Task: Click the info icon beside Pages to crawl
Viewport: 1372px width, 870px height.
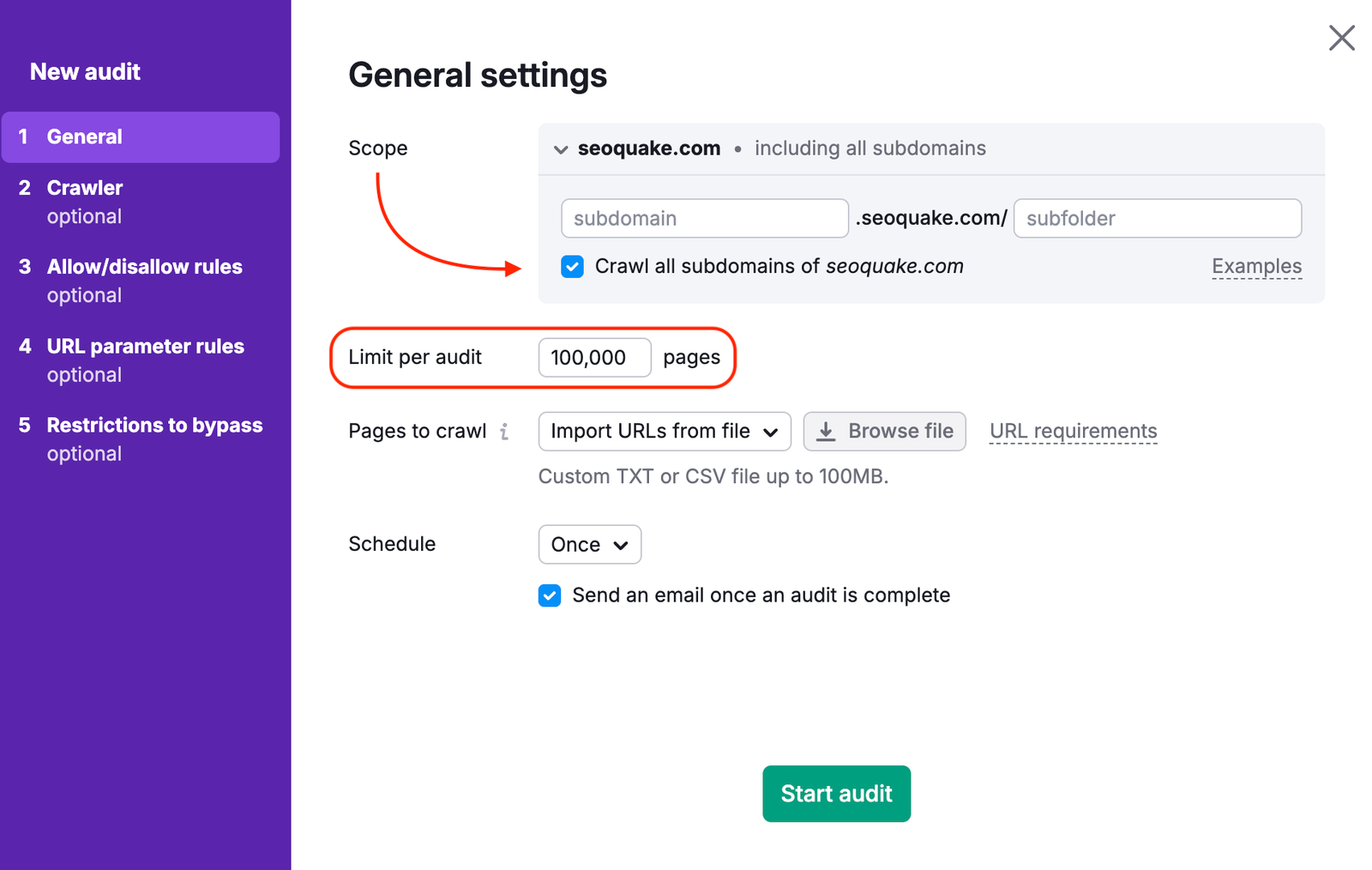Action: point(506,432)
